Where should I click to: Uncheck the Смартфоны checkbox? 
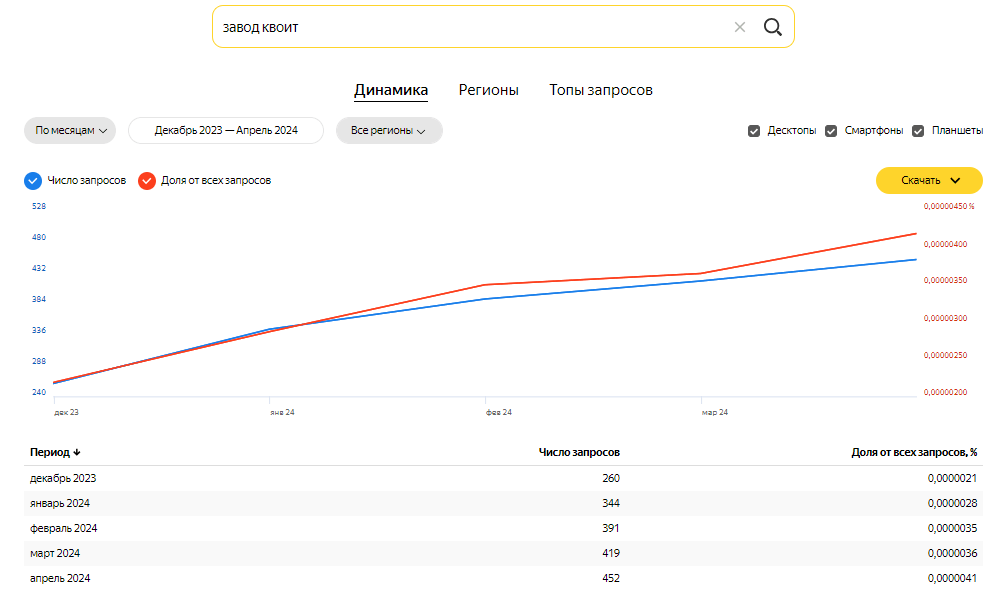[831, 131]
